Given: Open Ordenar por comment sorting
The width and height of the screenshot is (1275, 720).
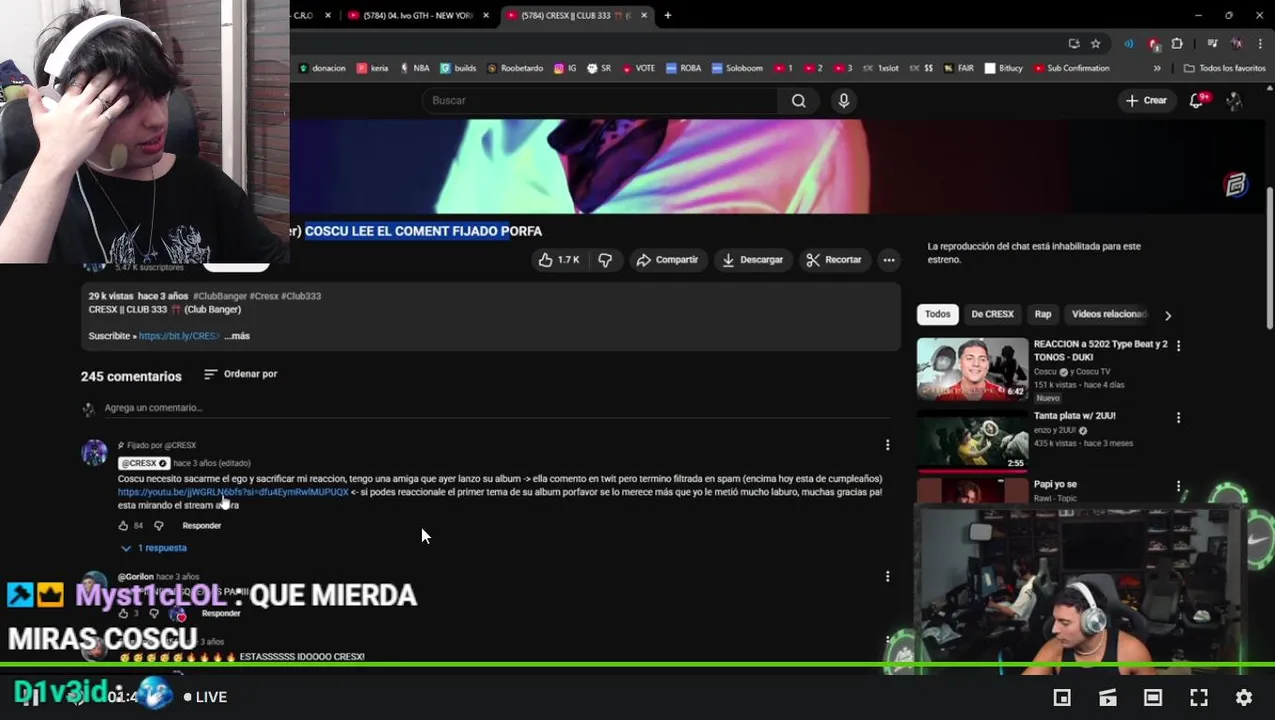Looking at the screenshot, I should 241,374.
